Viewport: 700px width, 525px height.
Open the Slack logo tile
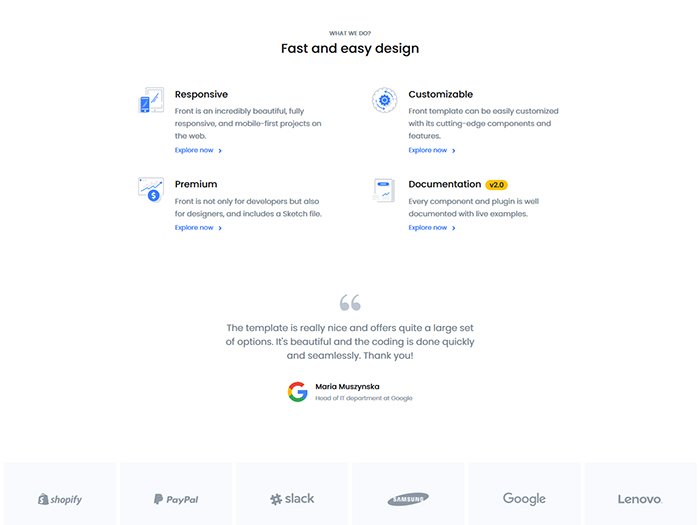pyautogui.click(x=292, y=498)
